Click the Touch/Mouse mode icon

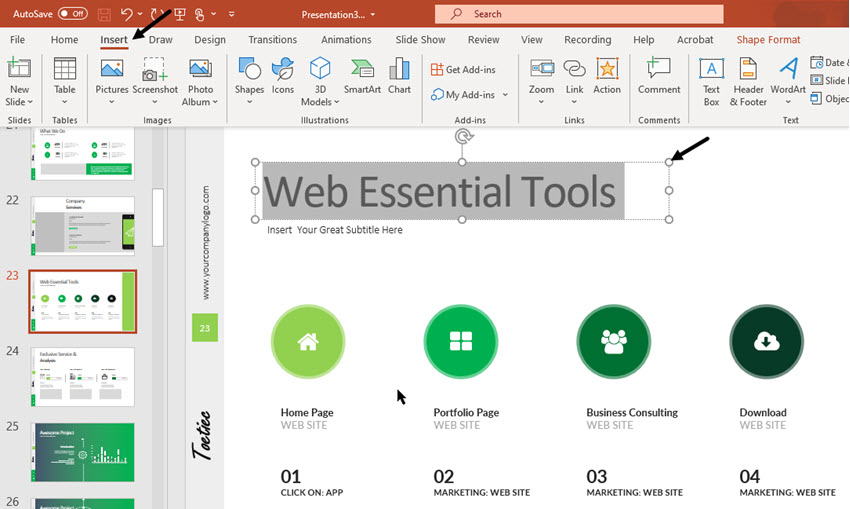pyautogui.click(x=199, y=14)
